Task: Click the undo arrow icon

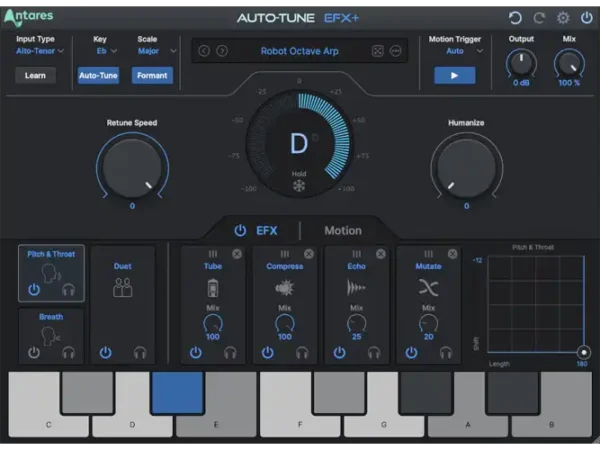Action: click(x=515, y=18)
